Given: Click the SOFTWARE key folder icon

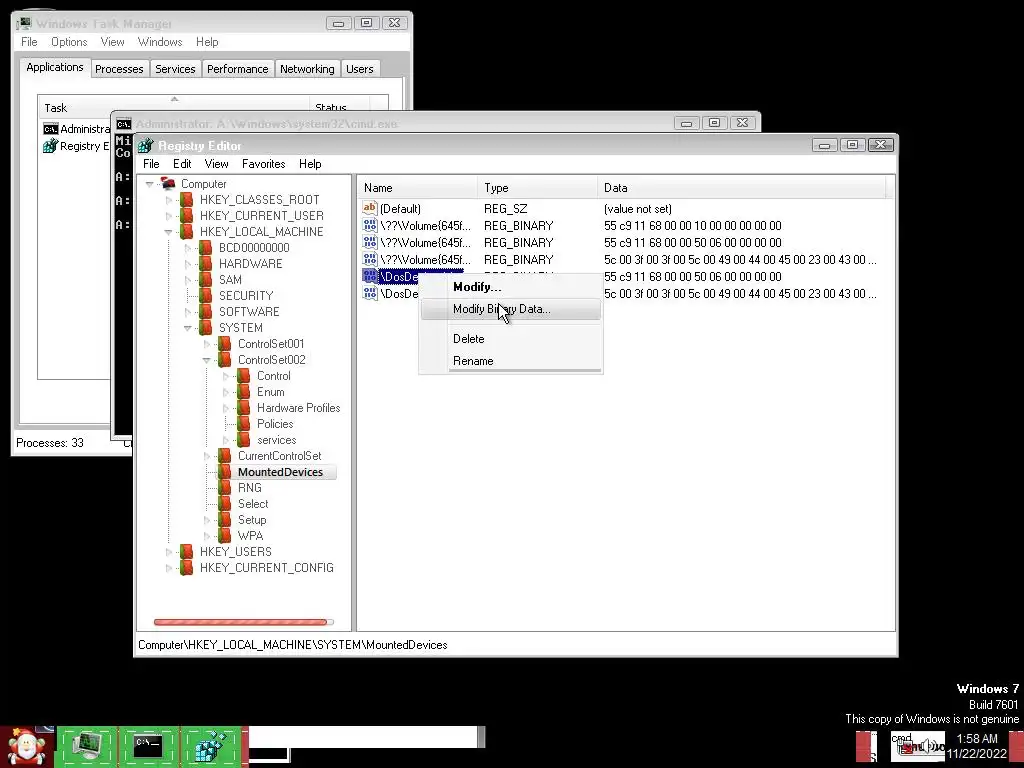Looking at the screenshot, I should click(206, 312).
